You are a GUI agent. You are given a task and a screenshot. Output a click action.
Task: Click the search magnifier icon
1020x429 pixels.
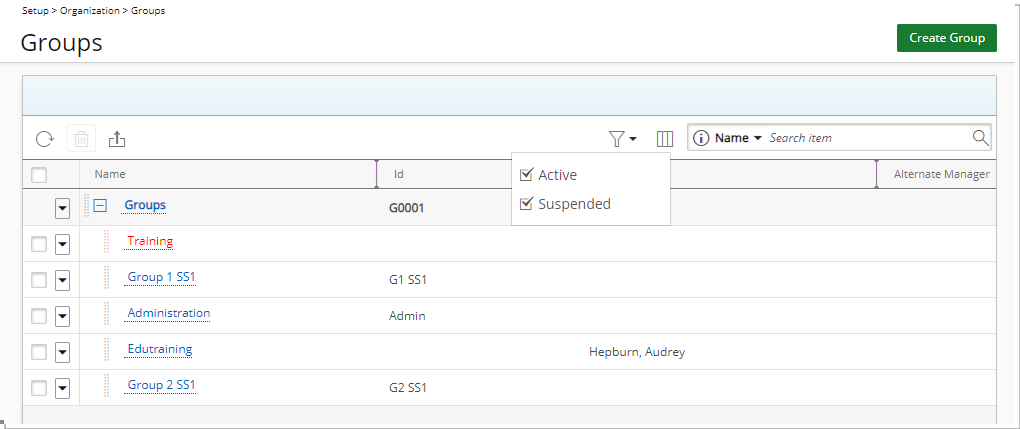[980, 138]
